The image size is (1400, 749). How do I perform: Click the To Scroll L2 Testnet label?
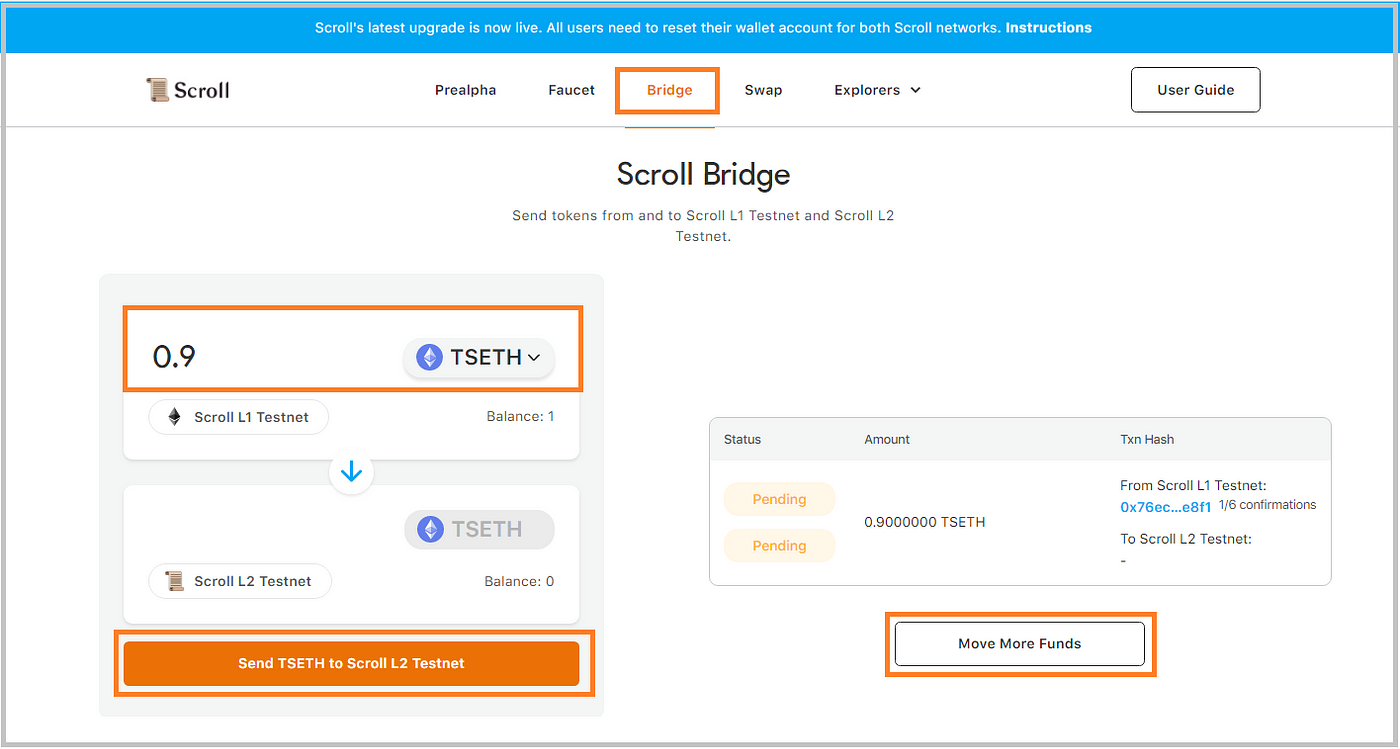[1186, 539]
